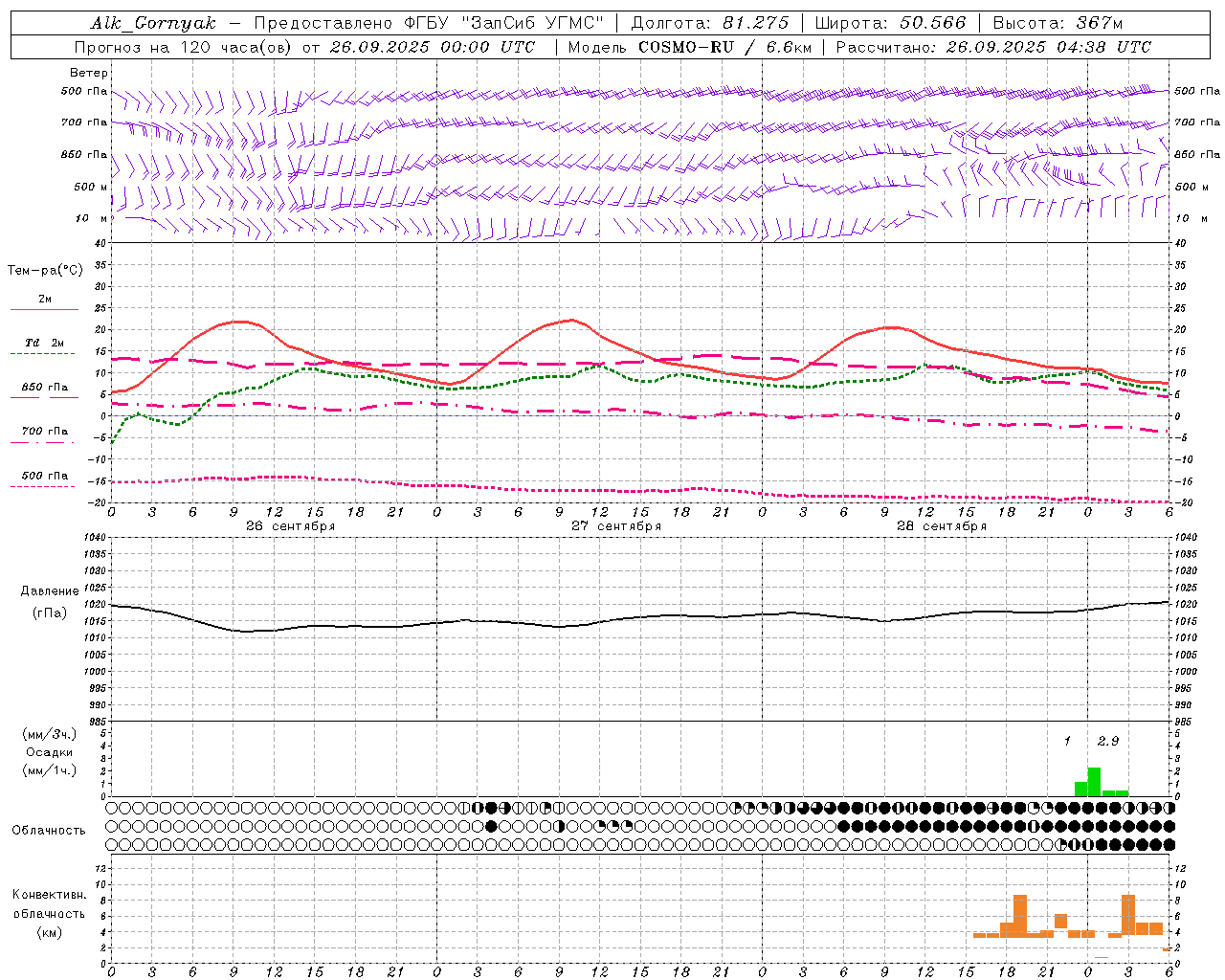Click the '26 сентября' date label
1225x980 pixels.
(290, 526)
